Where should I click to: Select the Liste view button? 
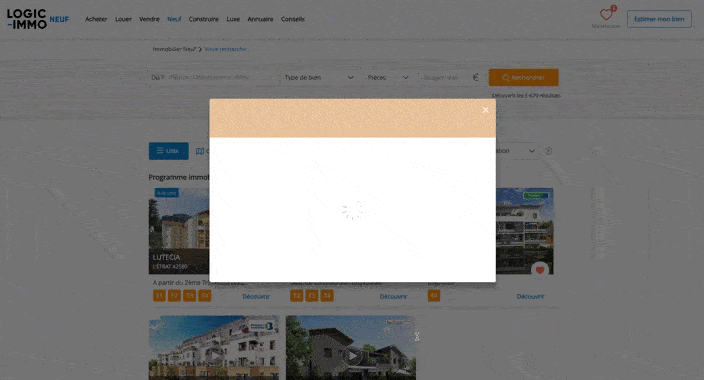(168, 151)
